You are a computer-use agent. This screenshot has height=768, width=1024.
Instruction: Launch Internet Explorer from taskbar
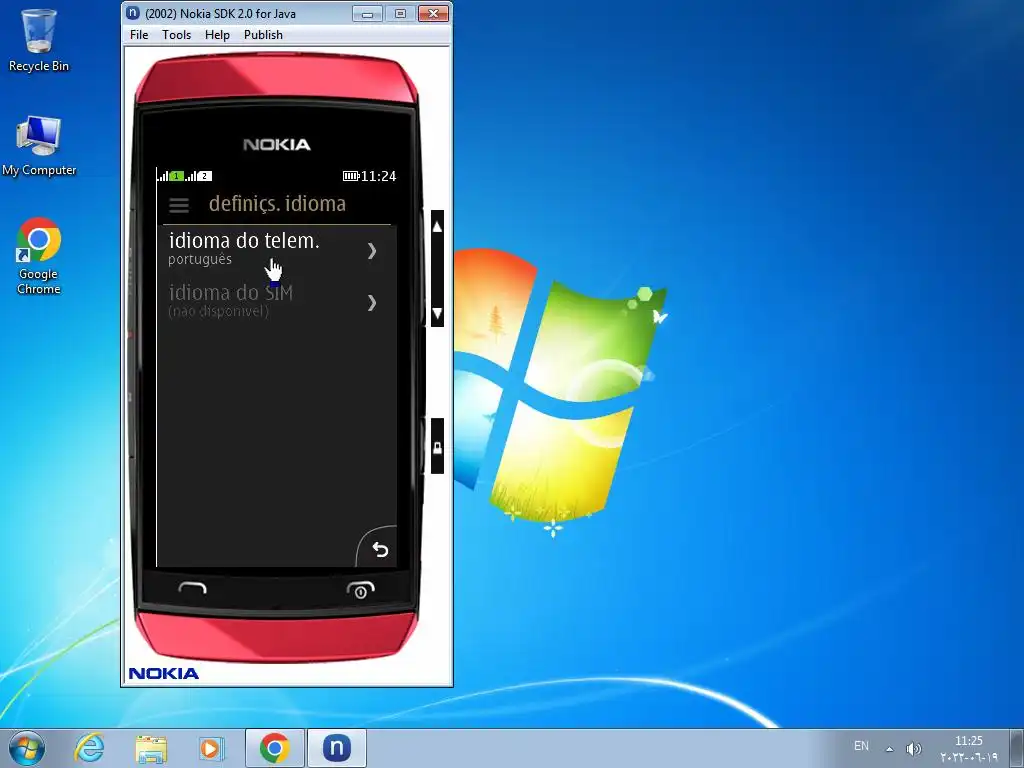[89, 748]
